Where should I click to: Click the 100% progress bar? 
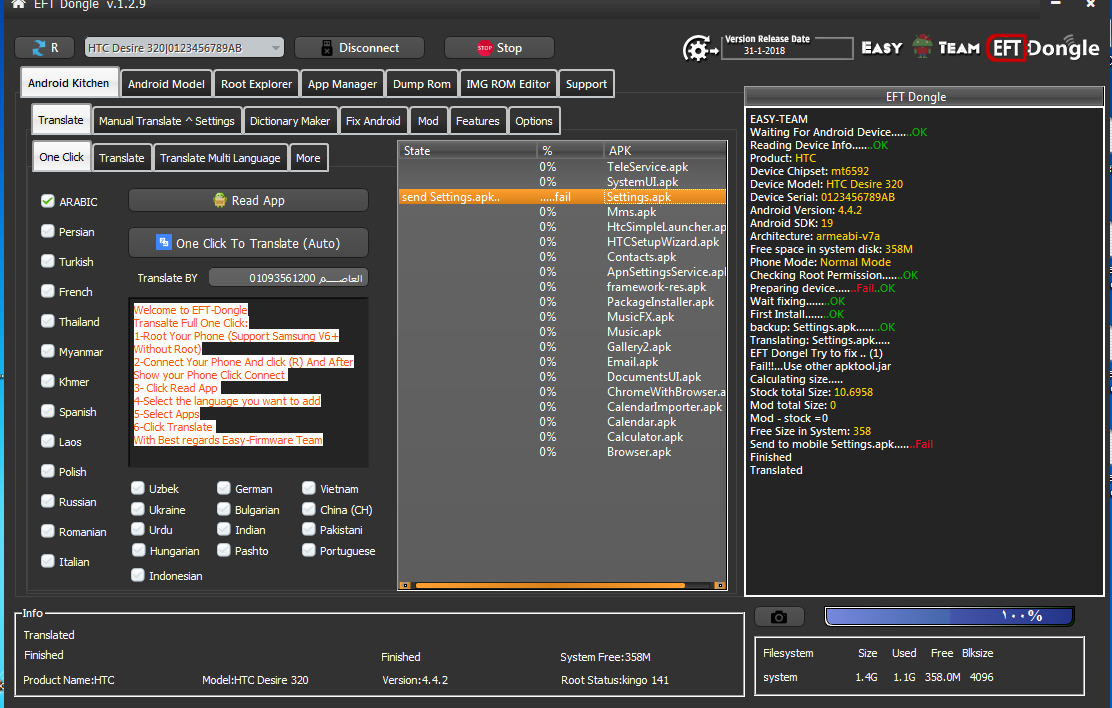coord(950,616)
